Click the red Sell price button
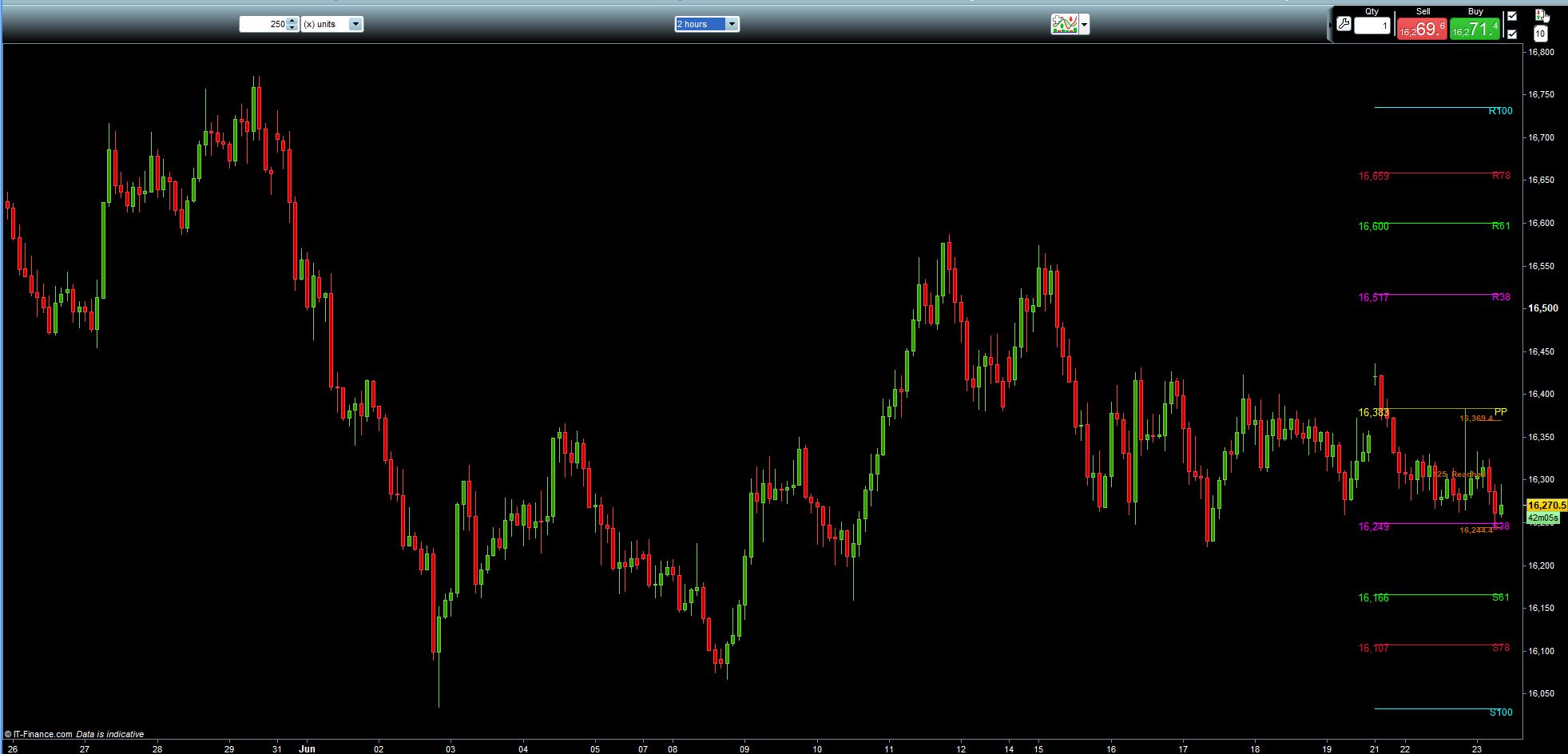 click(x=1422, y=29)
